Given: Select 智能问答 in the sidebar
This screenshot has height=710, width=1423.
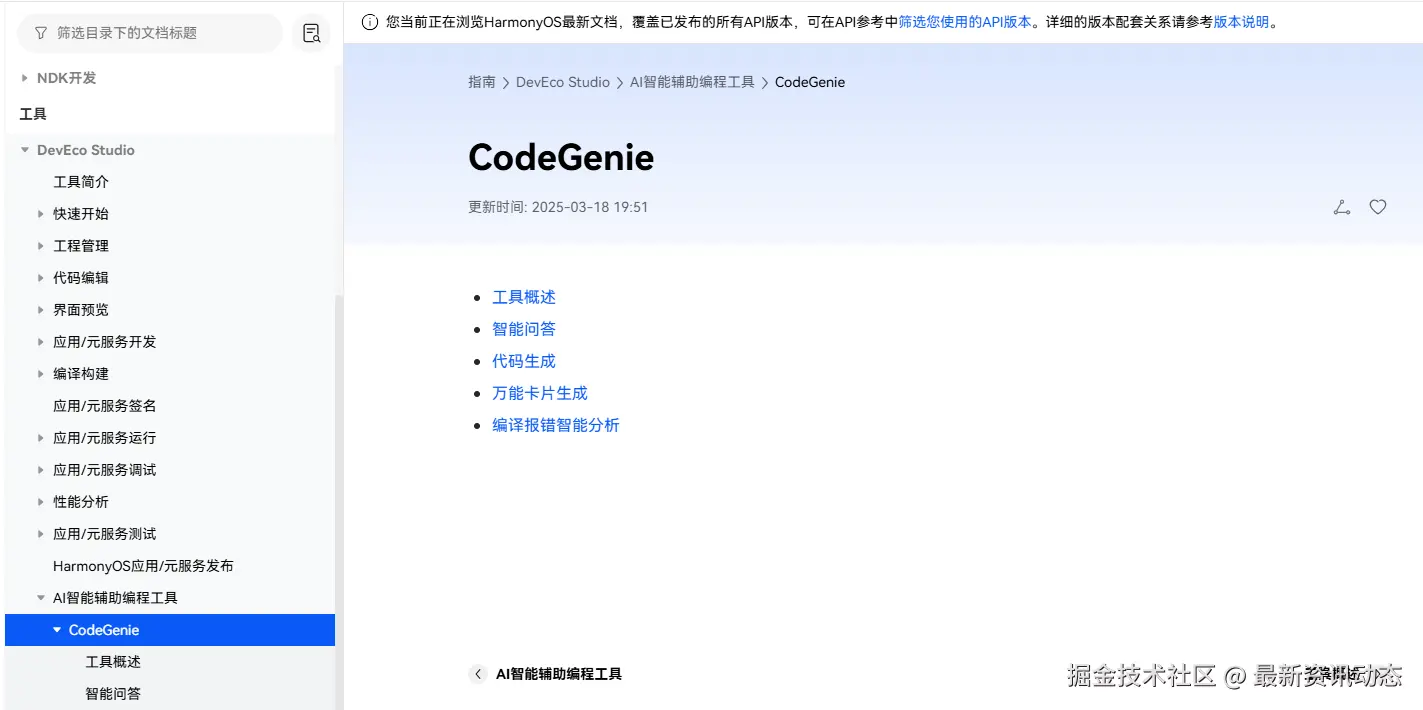Looking at the screenshot, I should (113, 693).
